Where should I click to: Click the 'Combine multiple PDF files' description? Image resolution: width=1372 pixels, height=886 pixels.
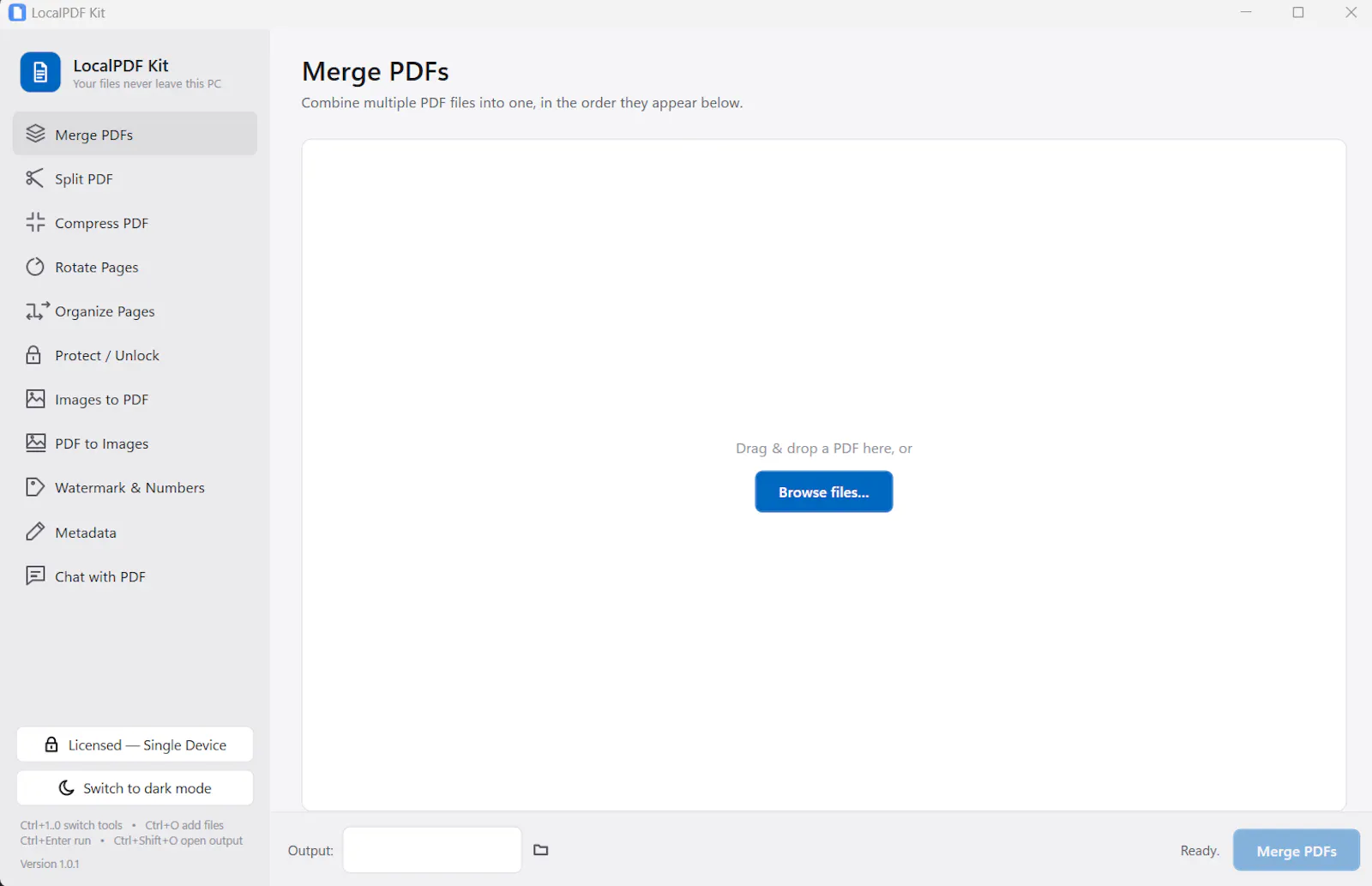[522, 103]
